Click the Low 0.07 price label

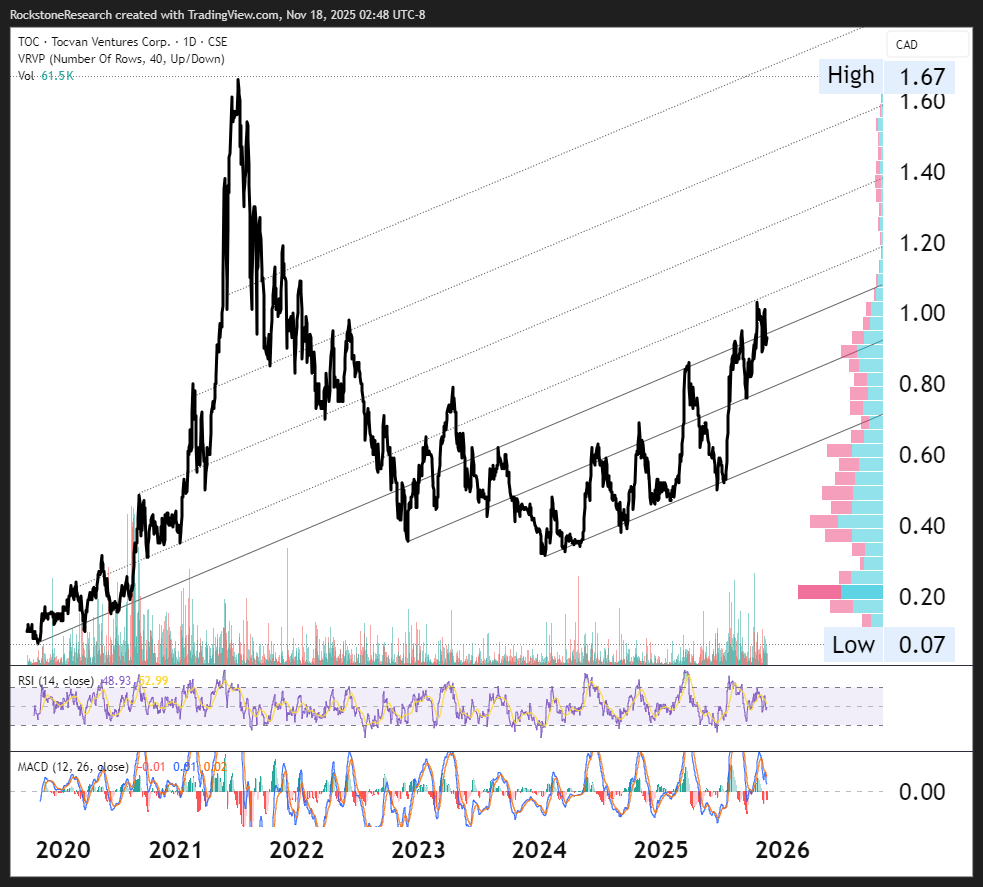(x=886, y=645)
